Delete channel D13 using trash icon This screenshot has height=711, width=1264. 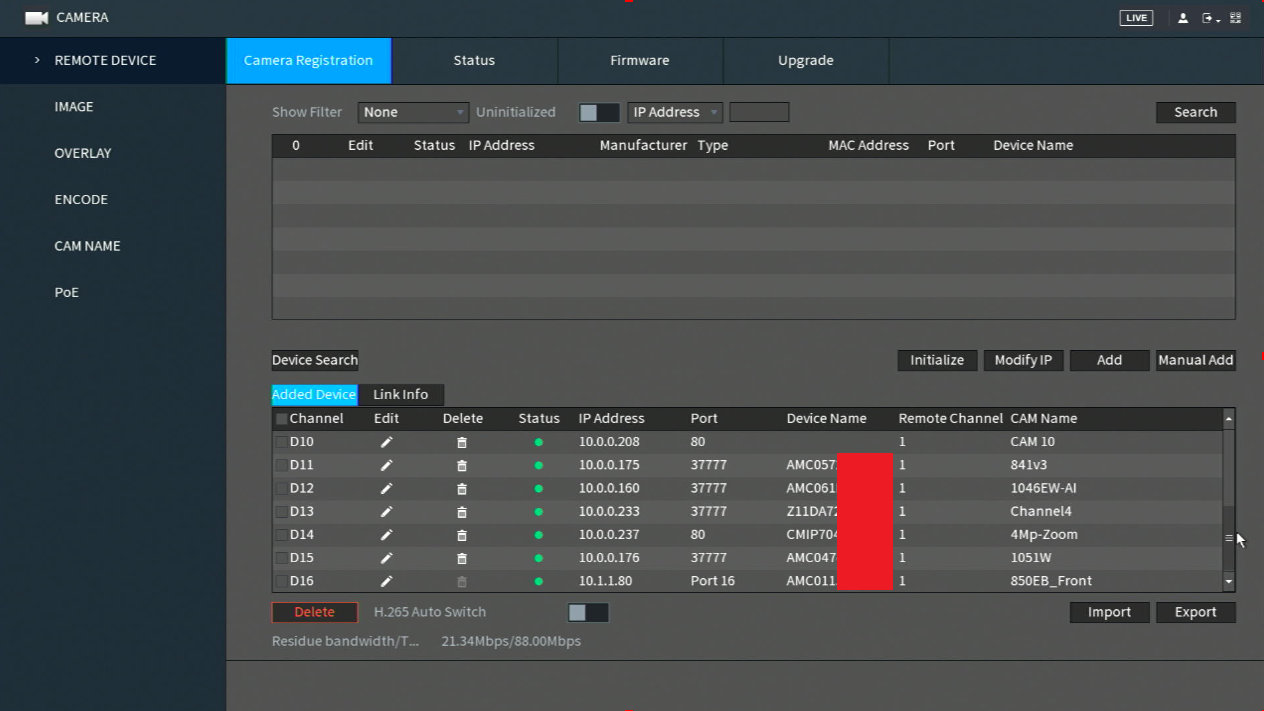(461, 512)
